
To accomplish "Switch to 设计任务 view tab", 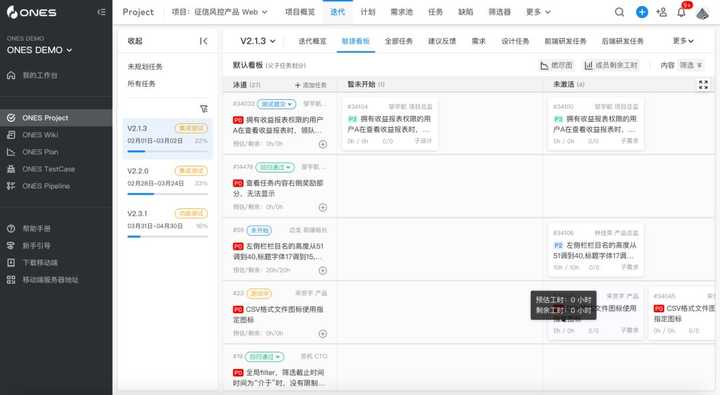I will [x=515, y=41].
